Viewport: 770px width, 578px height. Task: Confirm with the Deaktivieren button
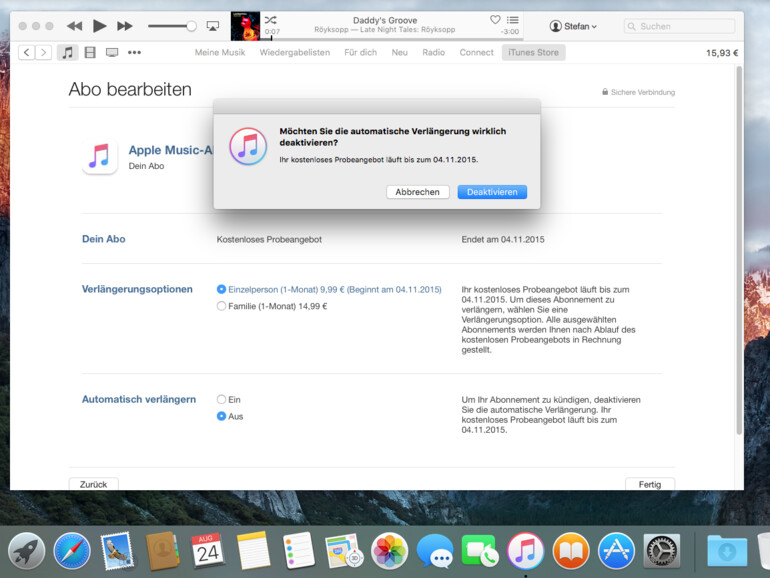492,192
